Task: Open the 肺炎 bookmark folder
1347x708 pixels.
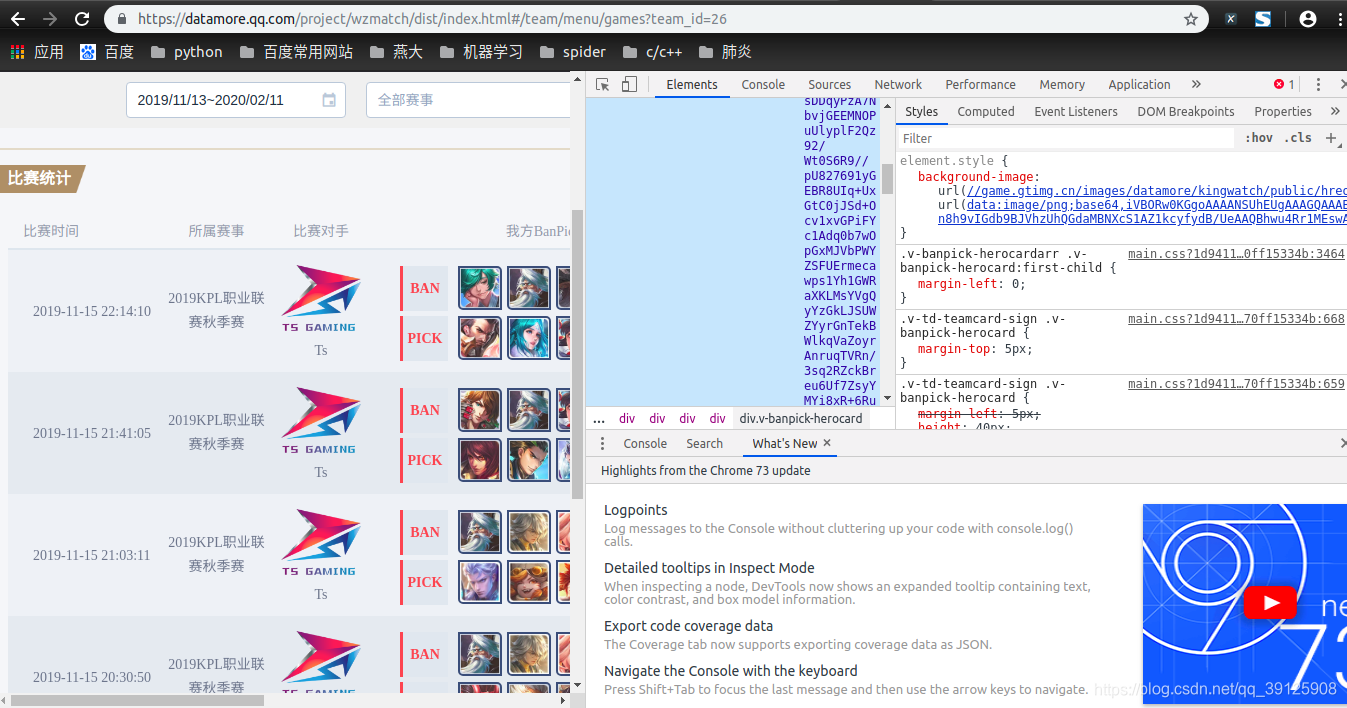Action: click(725, 52)
